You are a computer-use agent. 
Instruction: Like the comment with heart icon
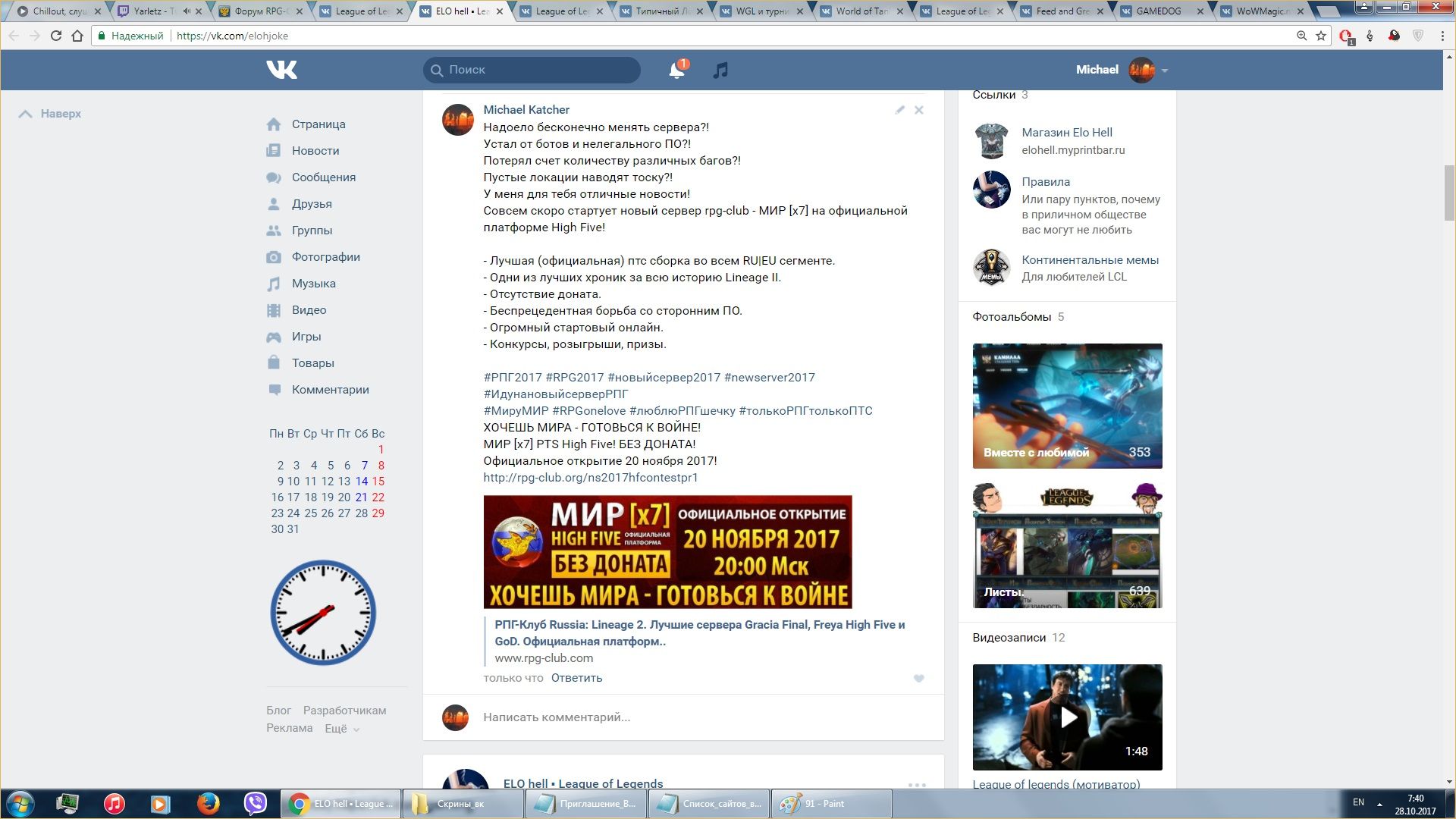[x=918, y=679]
